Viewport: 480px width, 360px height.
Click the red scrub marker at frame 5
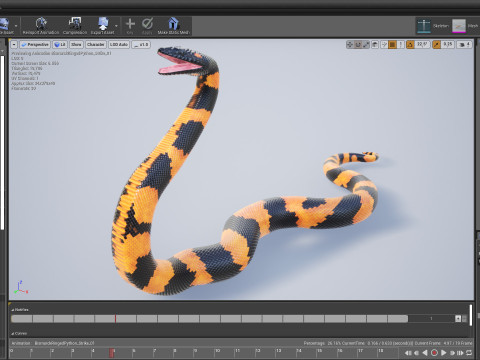pos(112,353)
